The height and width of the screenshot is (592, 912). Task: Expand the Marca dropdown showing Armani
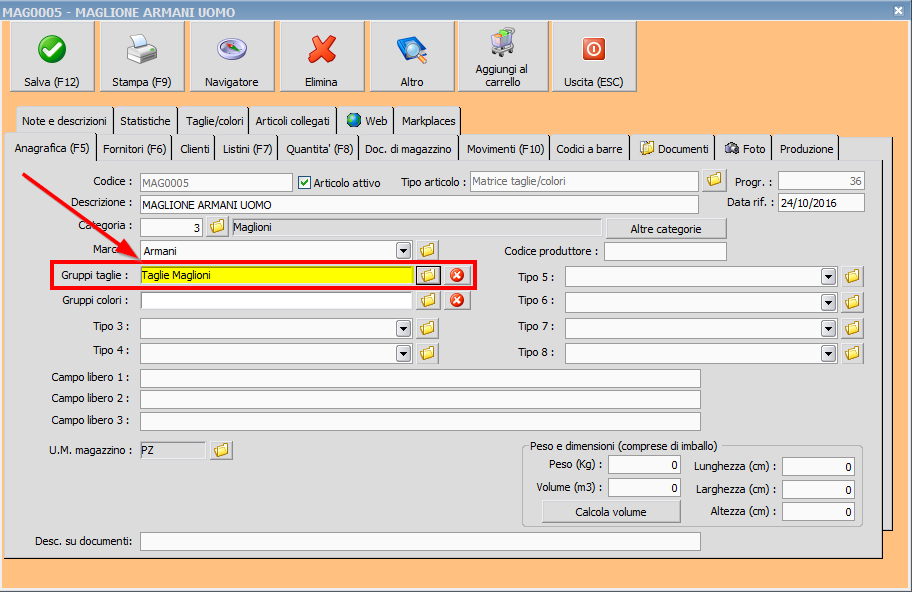[404, 250]
